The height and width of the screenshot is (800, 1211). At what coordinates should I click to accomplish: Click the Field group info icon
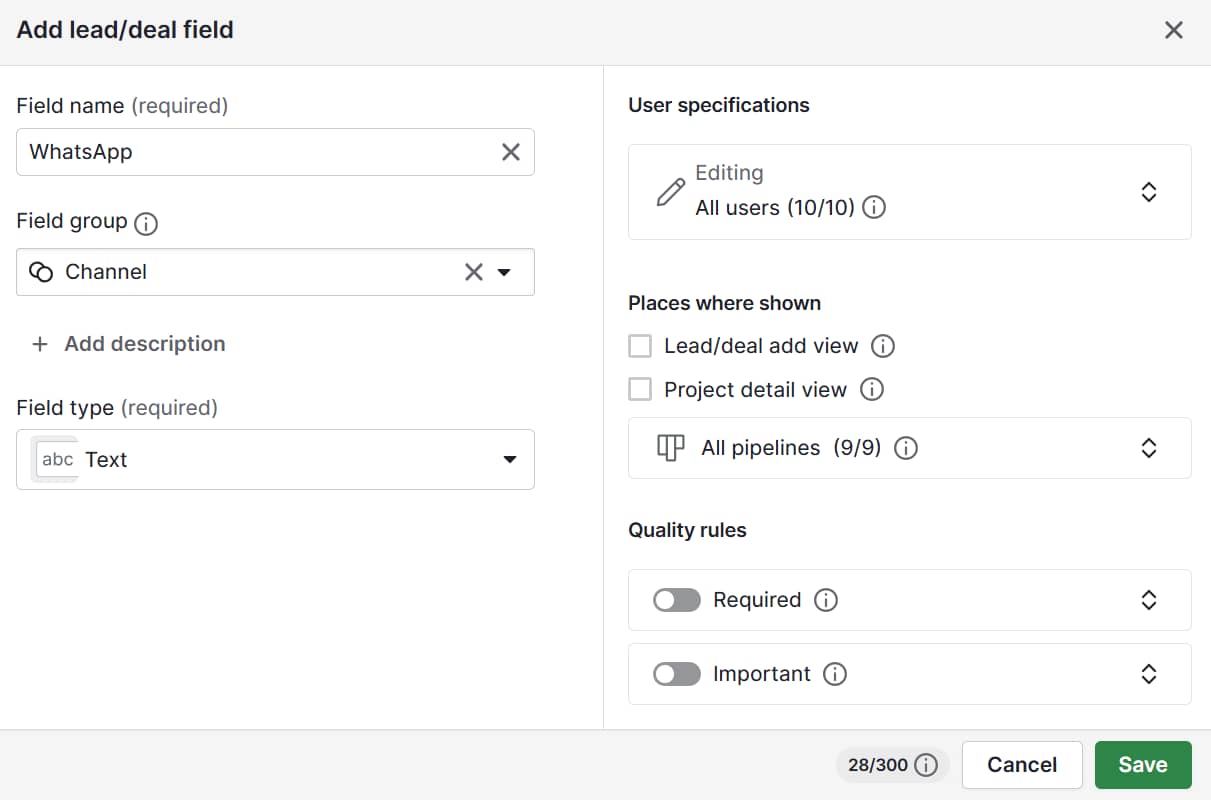(x=145, y=222)
